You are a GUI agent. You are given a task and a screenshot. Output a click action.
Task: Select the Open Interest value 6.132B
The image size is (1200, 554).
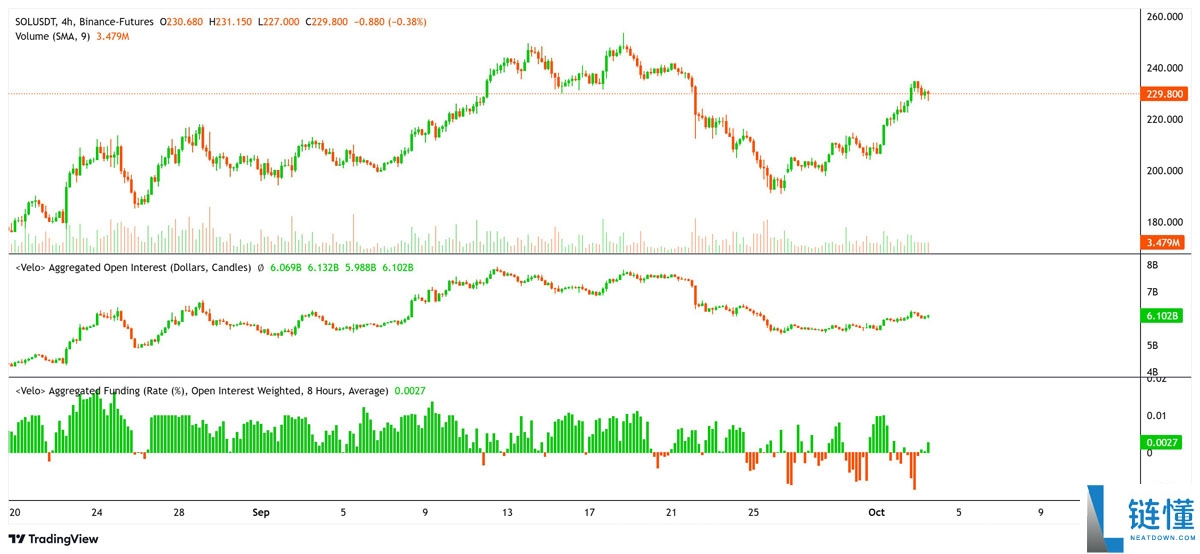325,268
